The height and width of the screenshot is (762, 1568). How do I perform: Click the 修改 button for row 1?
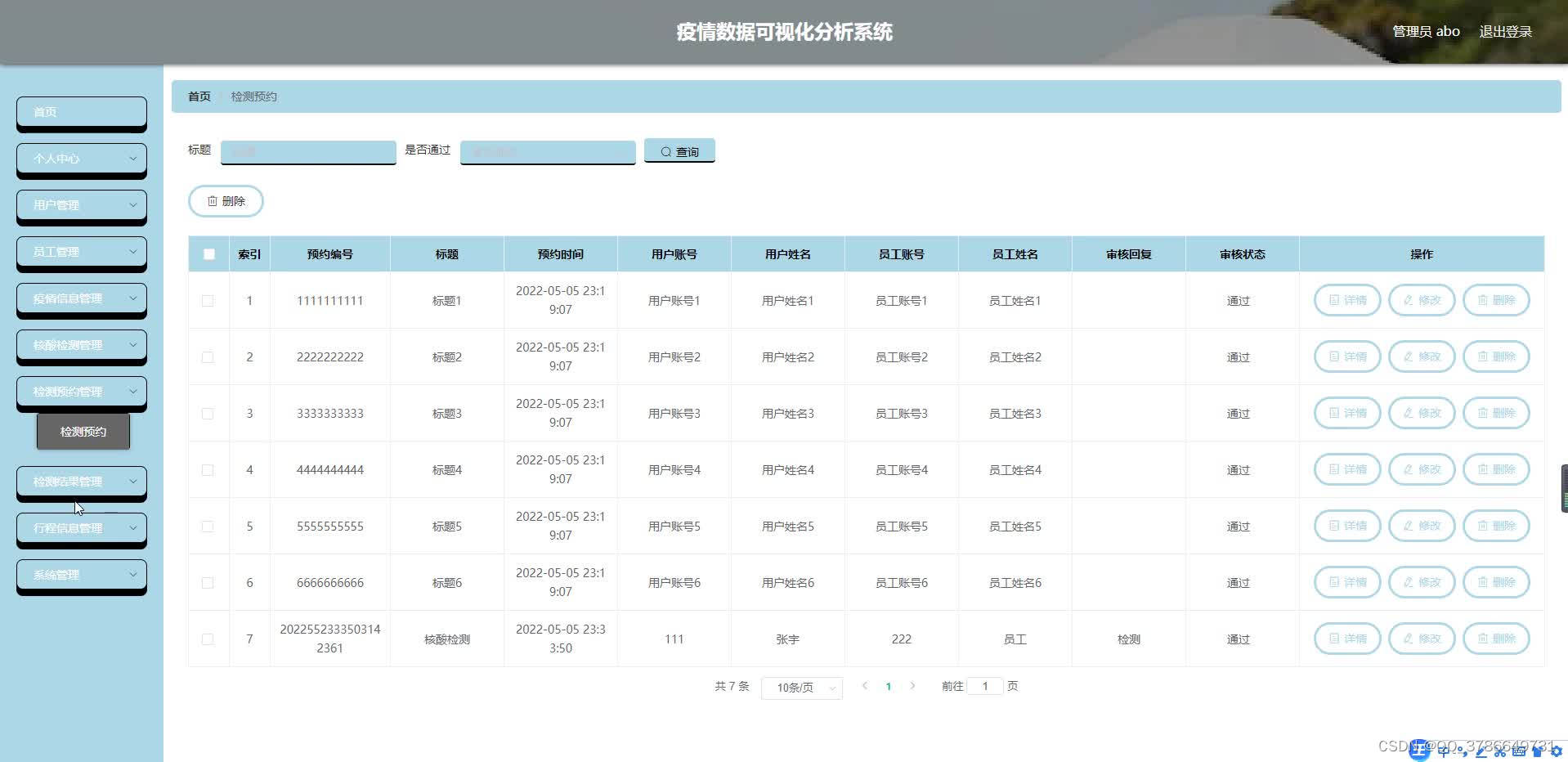1422,300
